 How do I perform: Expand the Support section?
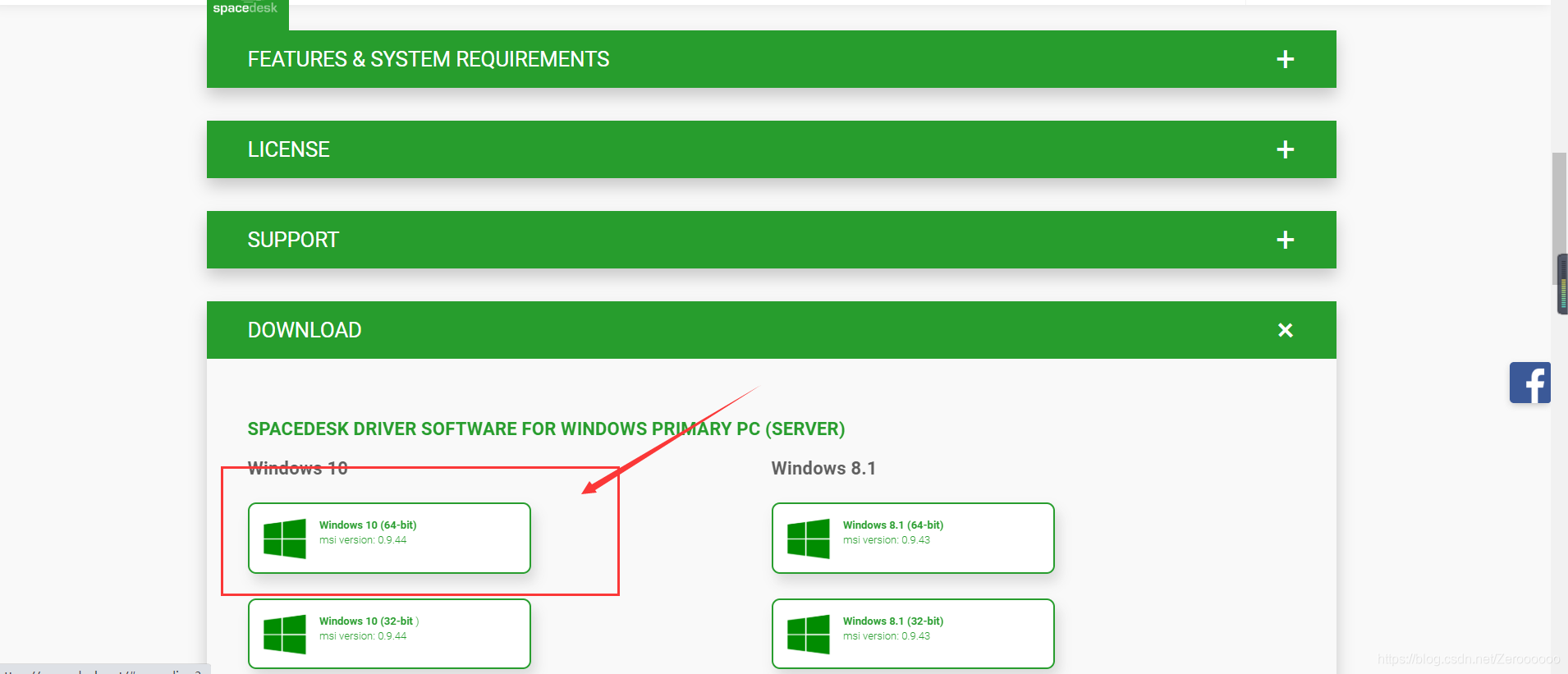771,240
